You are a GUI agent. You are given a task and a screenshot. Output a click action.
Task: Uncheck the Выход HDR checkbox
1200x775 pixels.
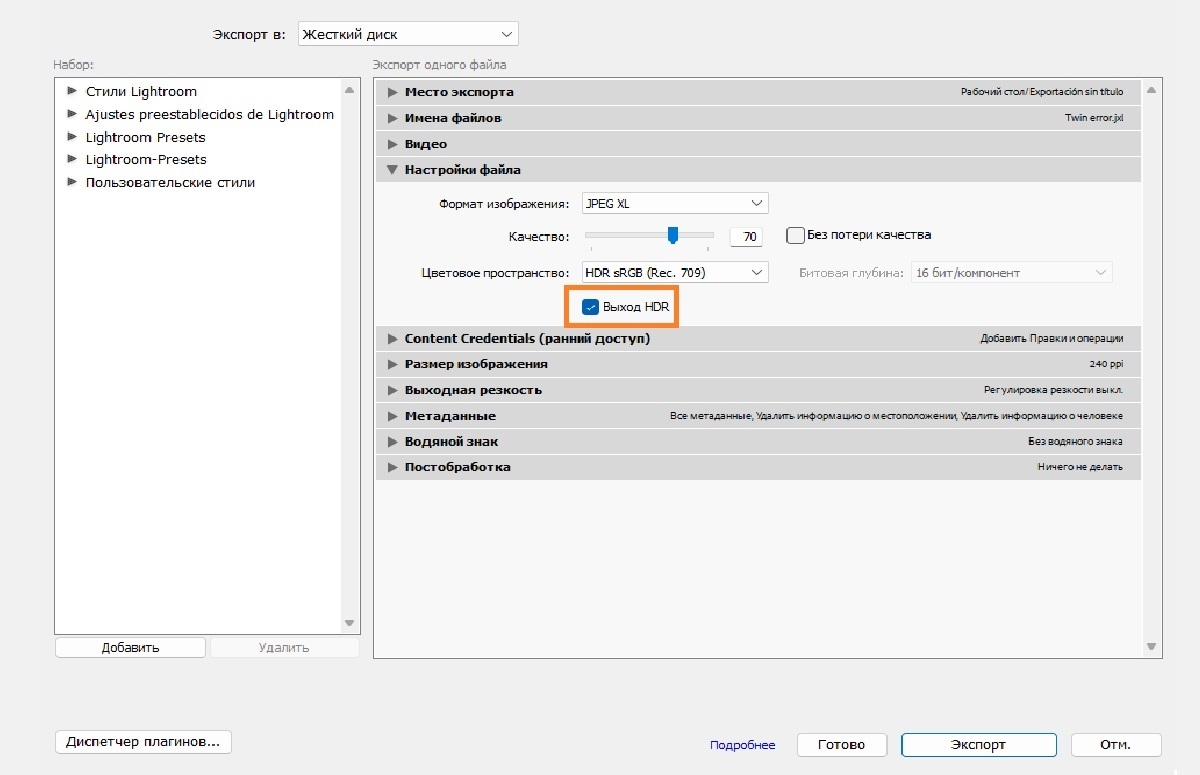(x=590, y=307)
